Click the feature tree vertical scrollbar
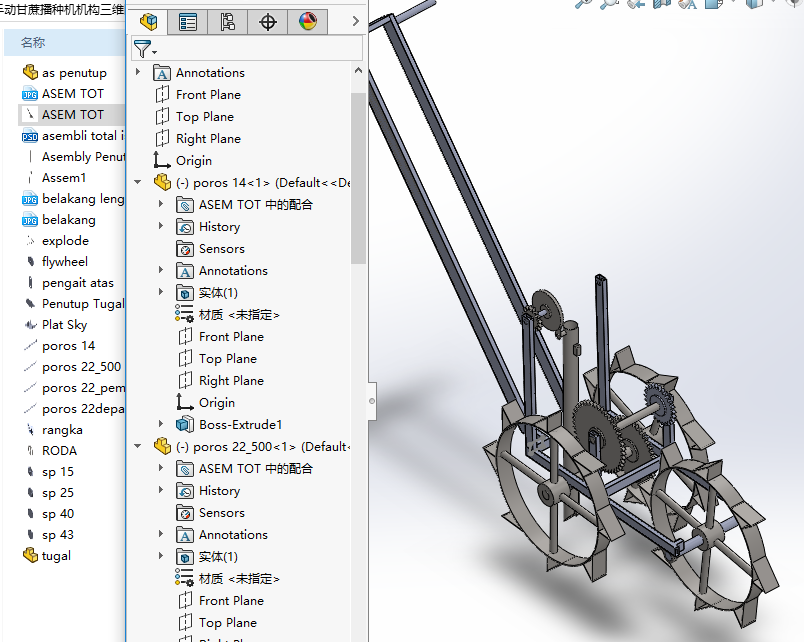This screenshot has width=804, height=642. click(x=358, y=180)
